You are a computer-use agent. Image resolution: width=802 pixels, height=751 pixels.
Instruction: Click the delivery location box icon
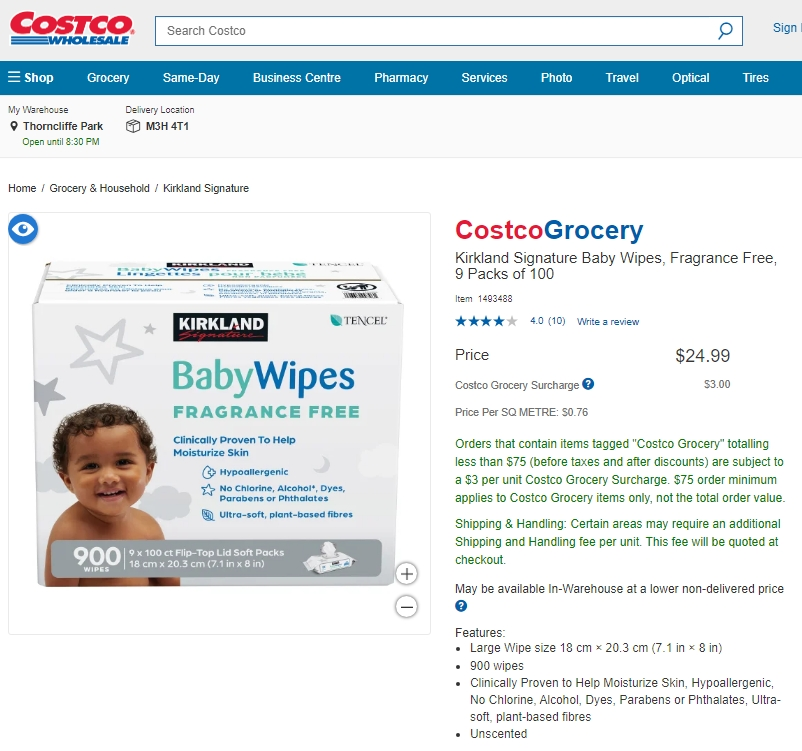(x=133, y=126)
